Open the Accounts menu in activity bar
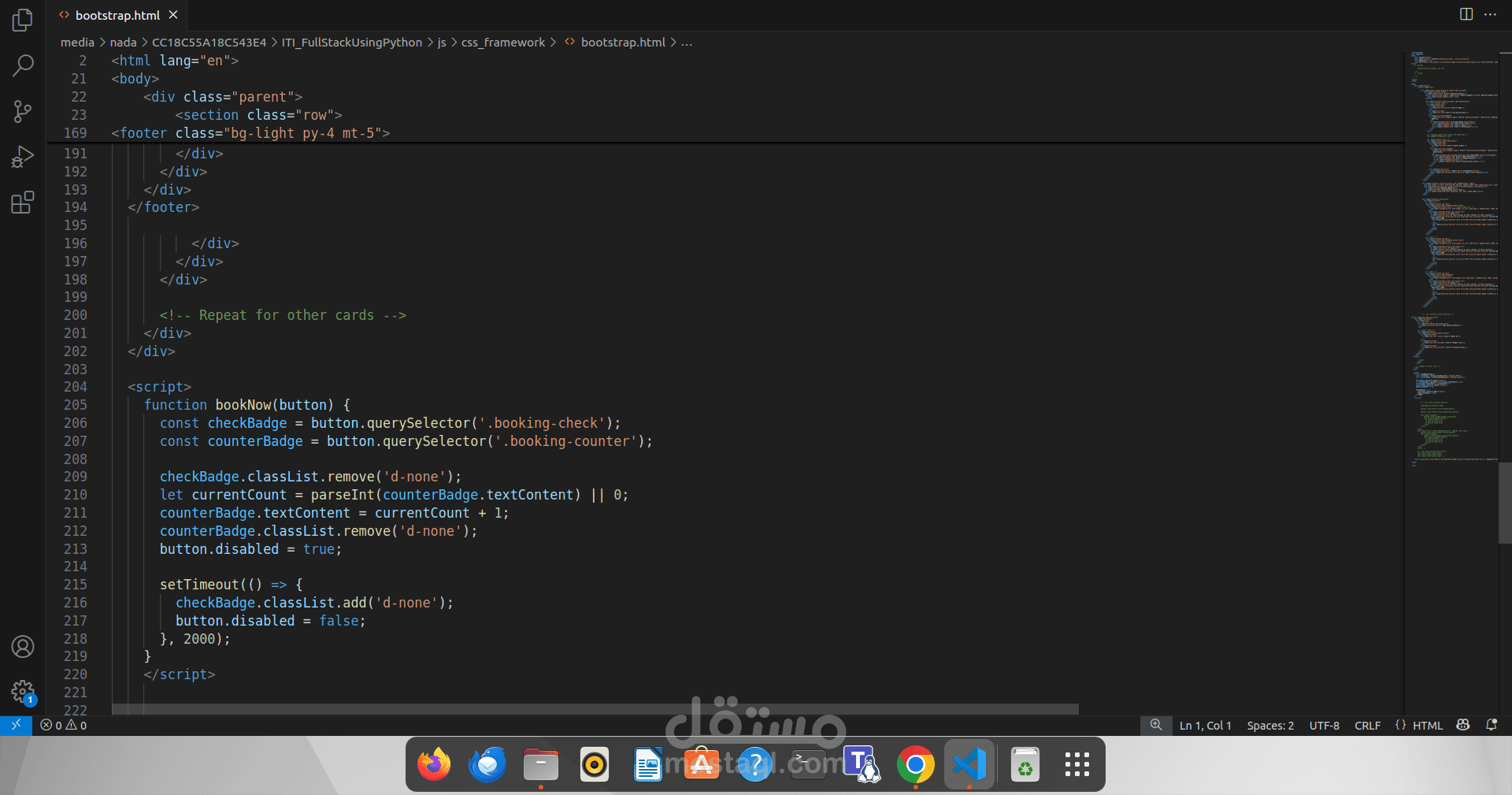This screenshot has width=1512, height=795. tap(23, 646)
